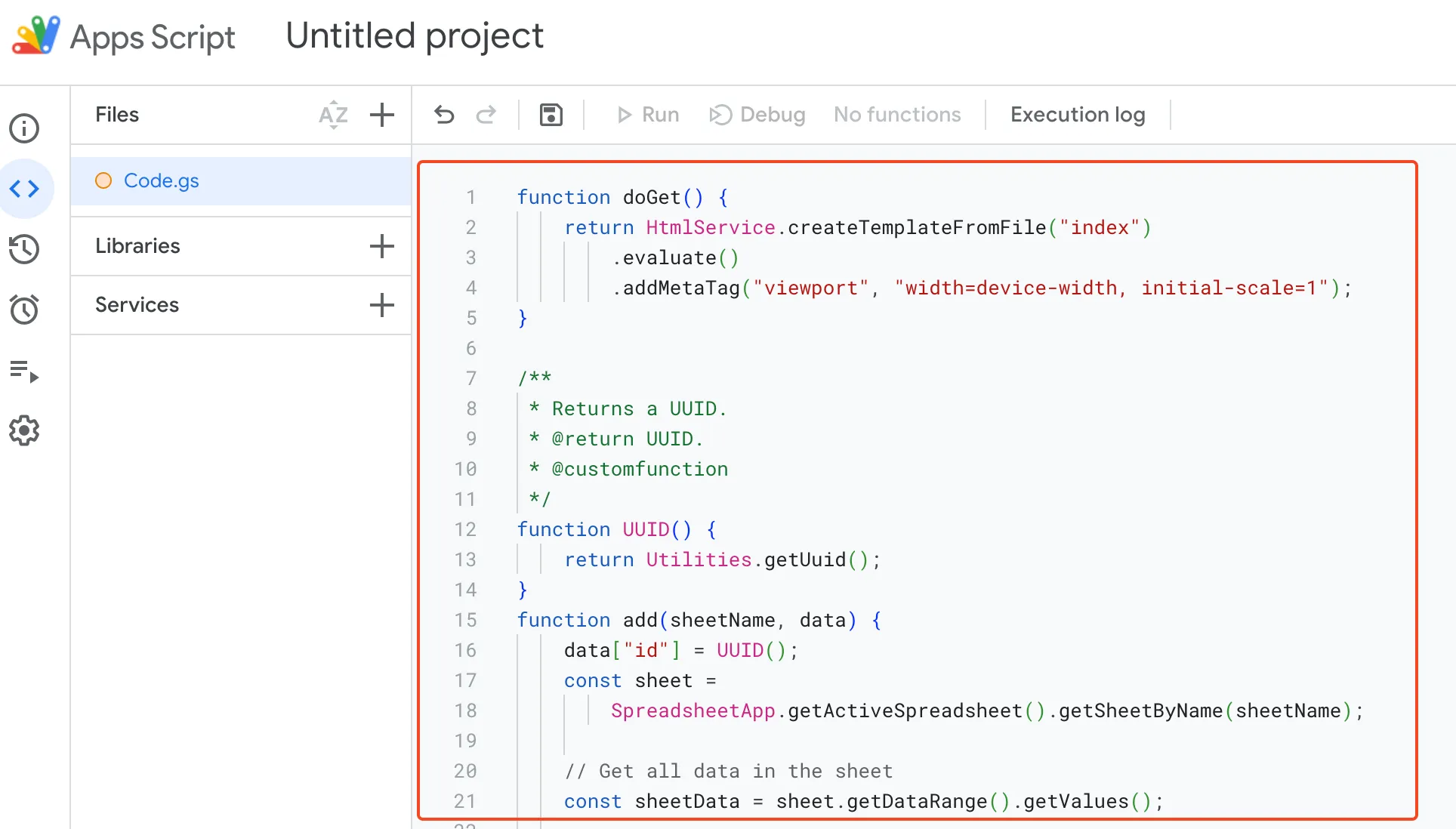
Task: Open the No functions dropdown
Action: click(x=896, y=114)
